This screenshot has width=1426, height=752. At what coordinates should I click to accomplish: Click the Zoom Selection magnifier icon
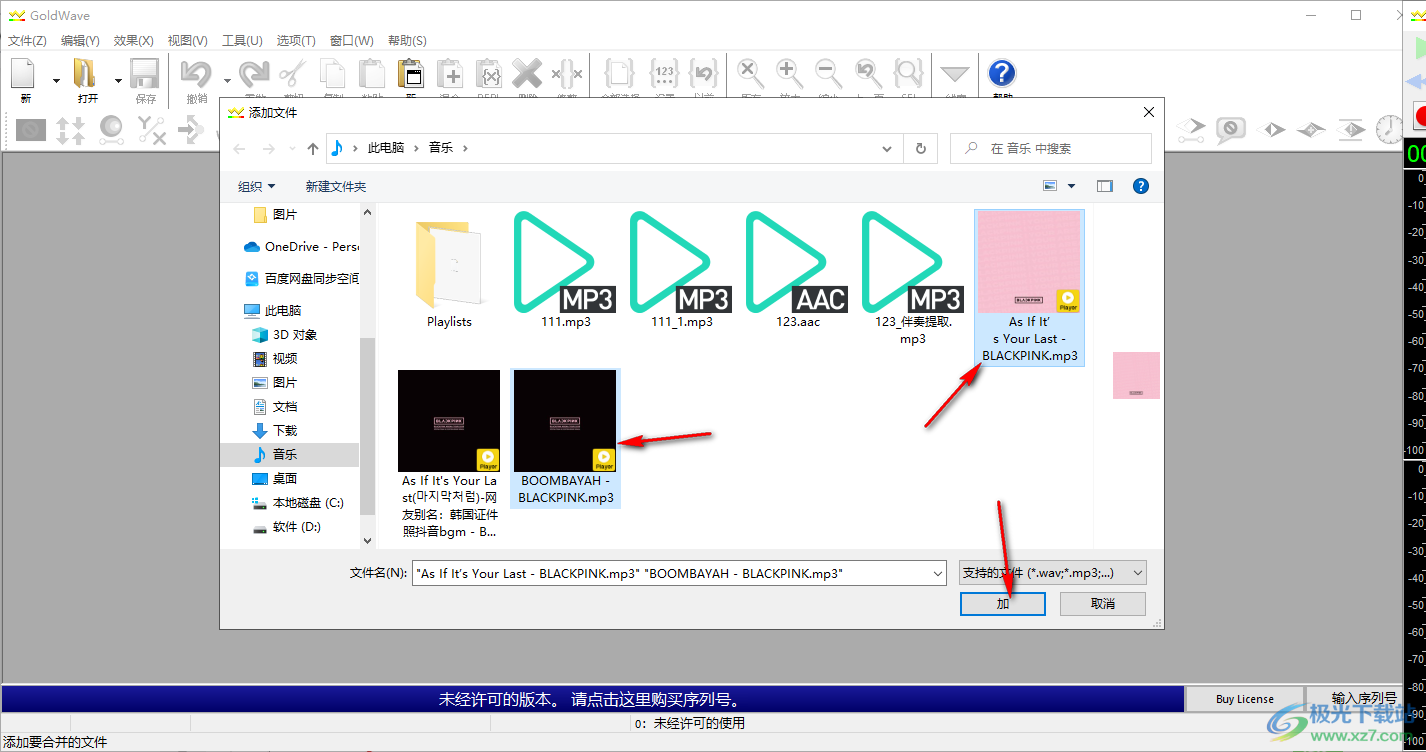coord(908,74)
